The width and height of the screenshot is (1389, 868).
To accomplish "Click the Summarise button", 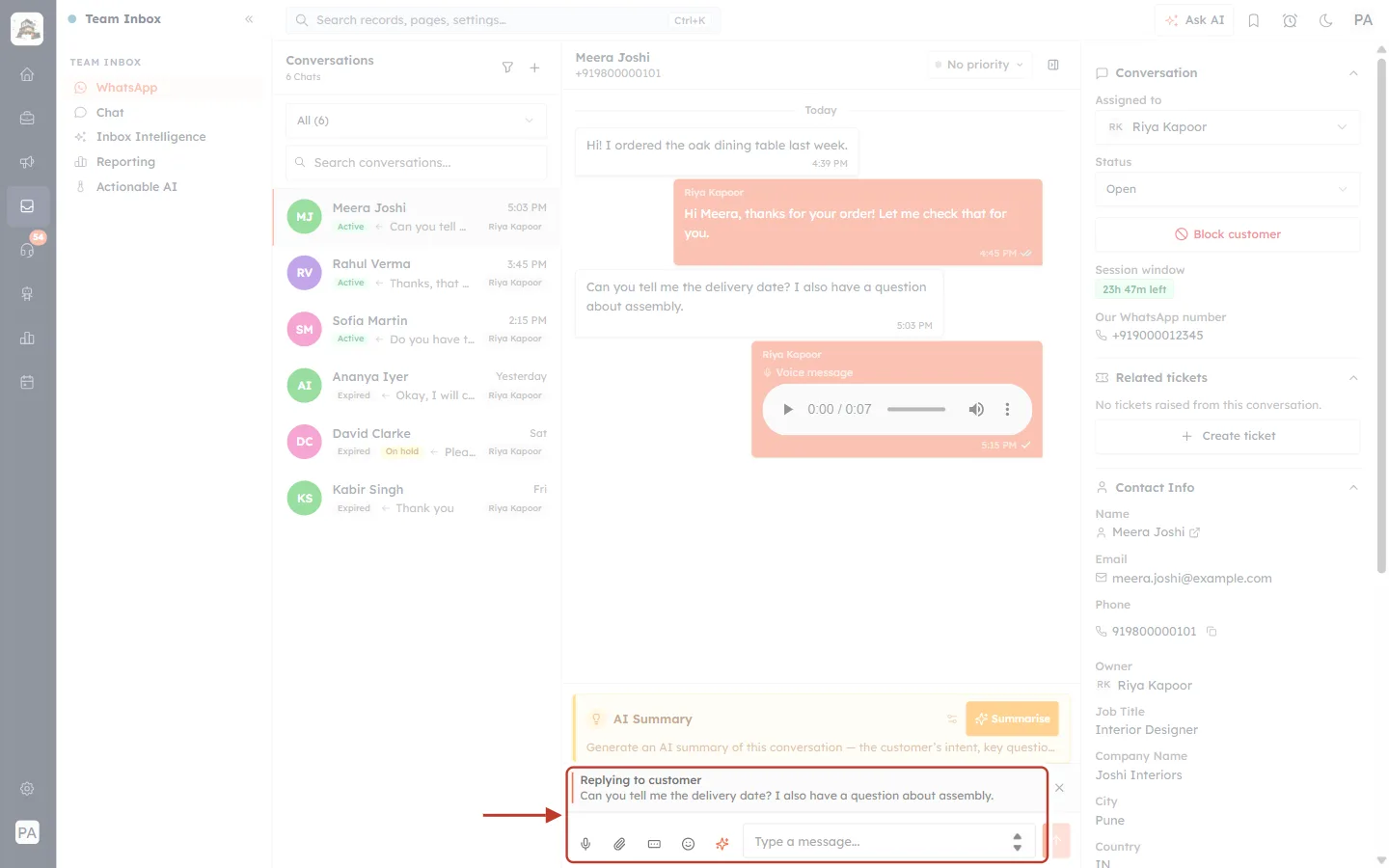I will pyautogui.click(x=1012, y=719).
